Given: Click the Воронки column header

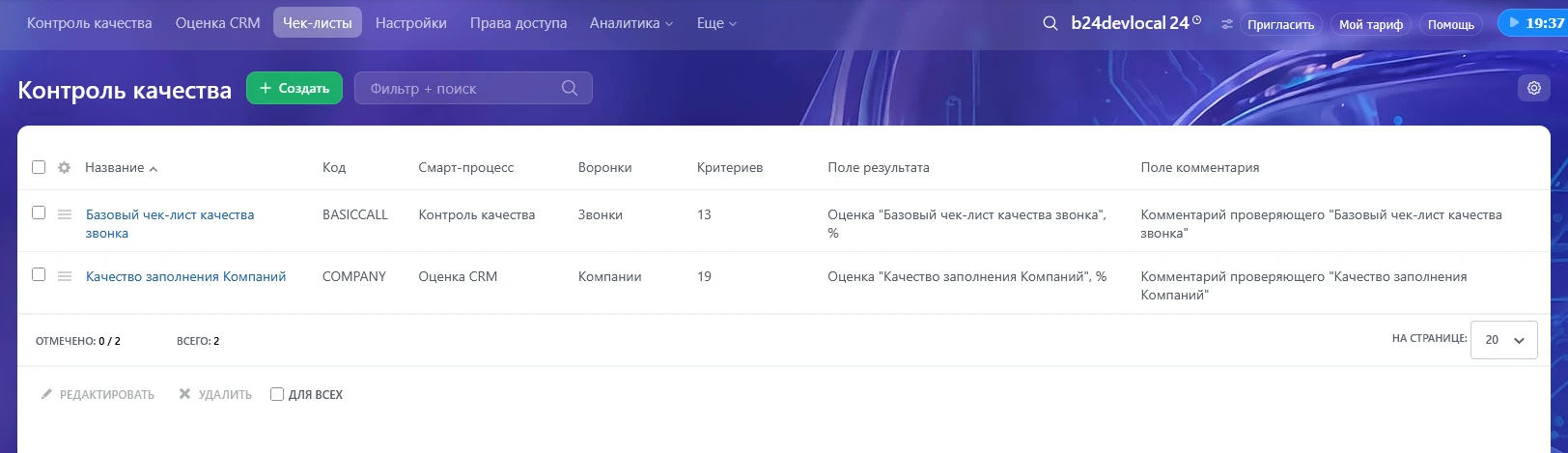Looking at the screenshot, I should (605, 167).
